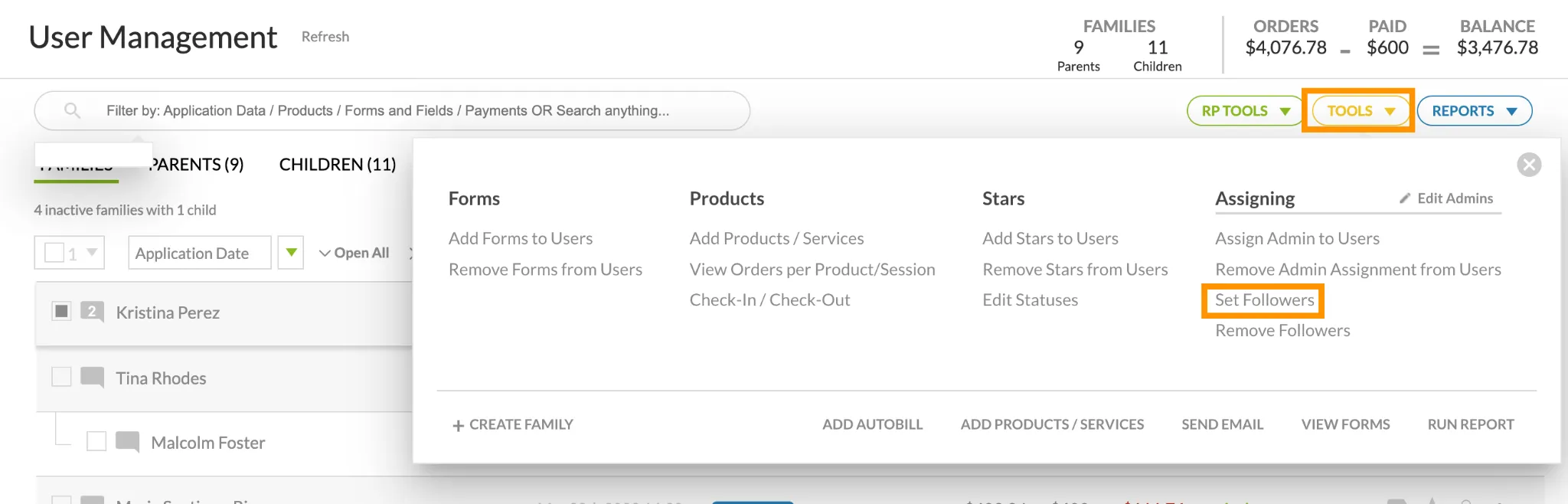Open Check-In / Check-Out
1568x504 pixels.
769,300
